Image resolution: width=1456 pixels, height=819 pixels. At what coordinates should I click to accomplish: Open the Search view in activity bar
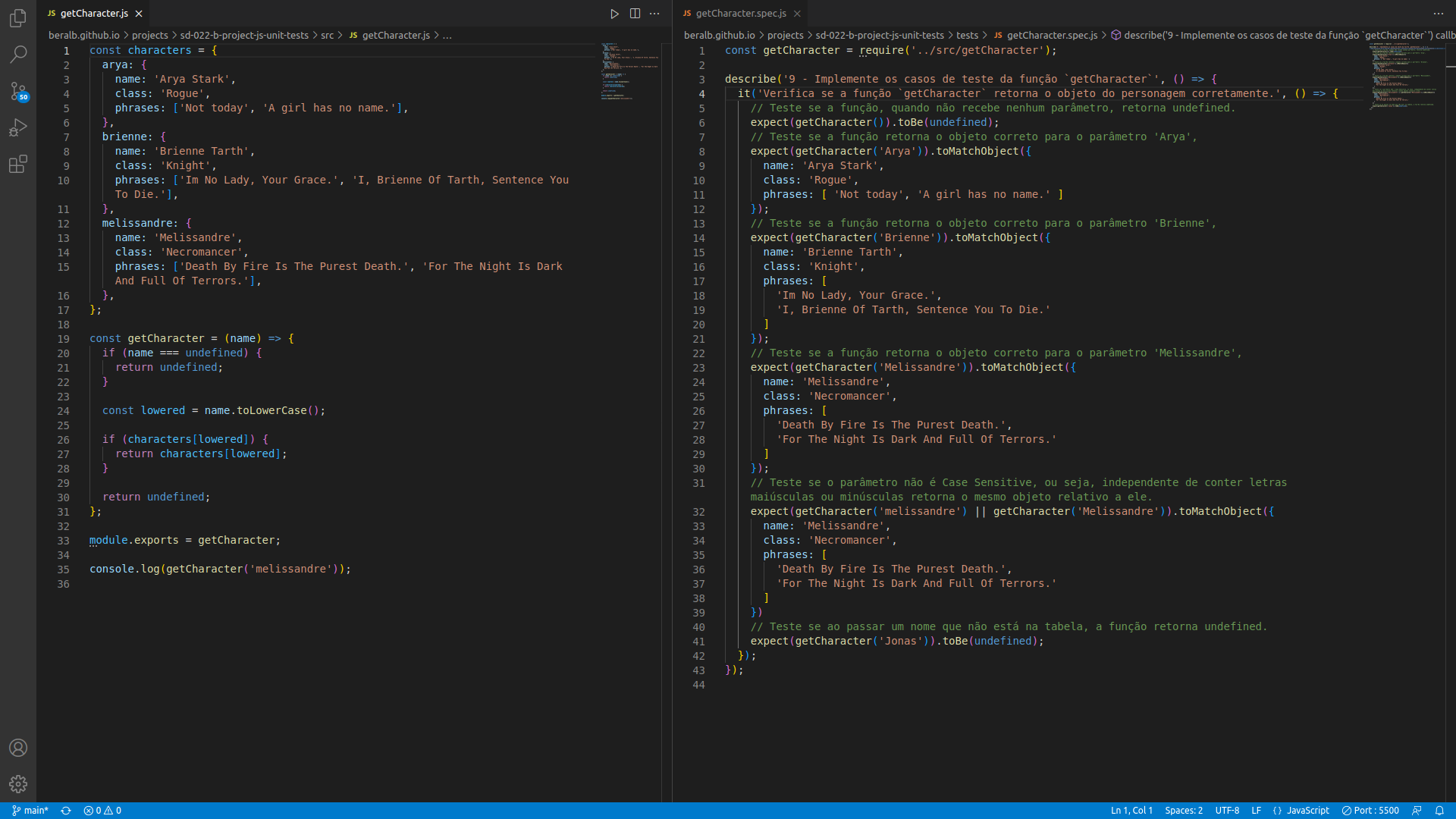pyautogui.click(x=18, y=55)
